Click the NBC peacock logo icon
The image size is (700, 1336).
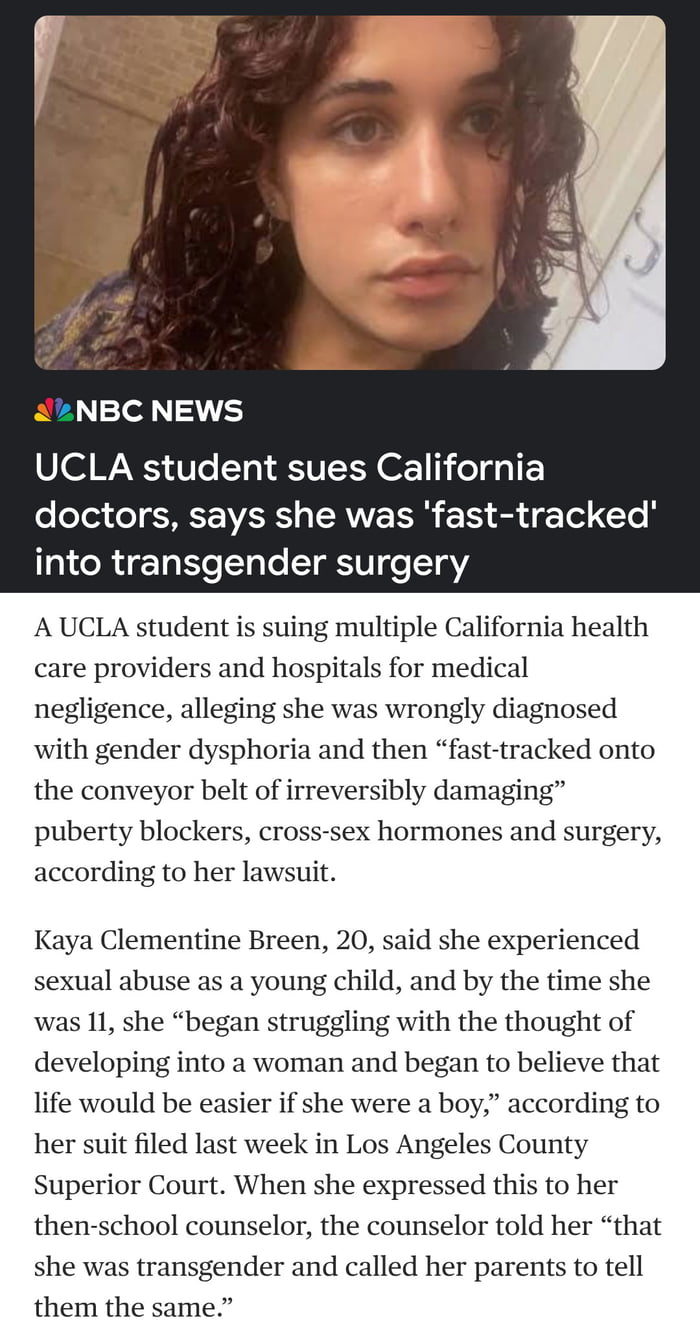[x=53, y=410]
